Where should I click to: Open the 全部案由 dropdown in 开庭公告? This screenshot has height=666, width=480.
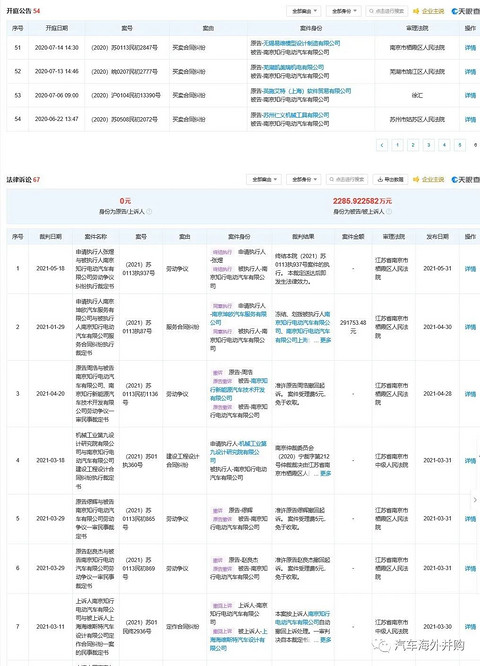(303, 11)
